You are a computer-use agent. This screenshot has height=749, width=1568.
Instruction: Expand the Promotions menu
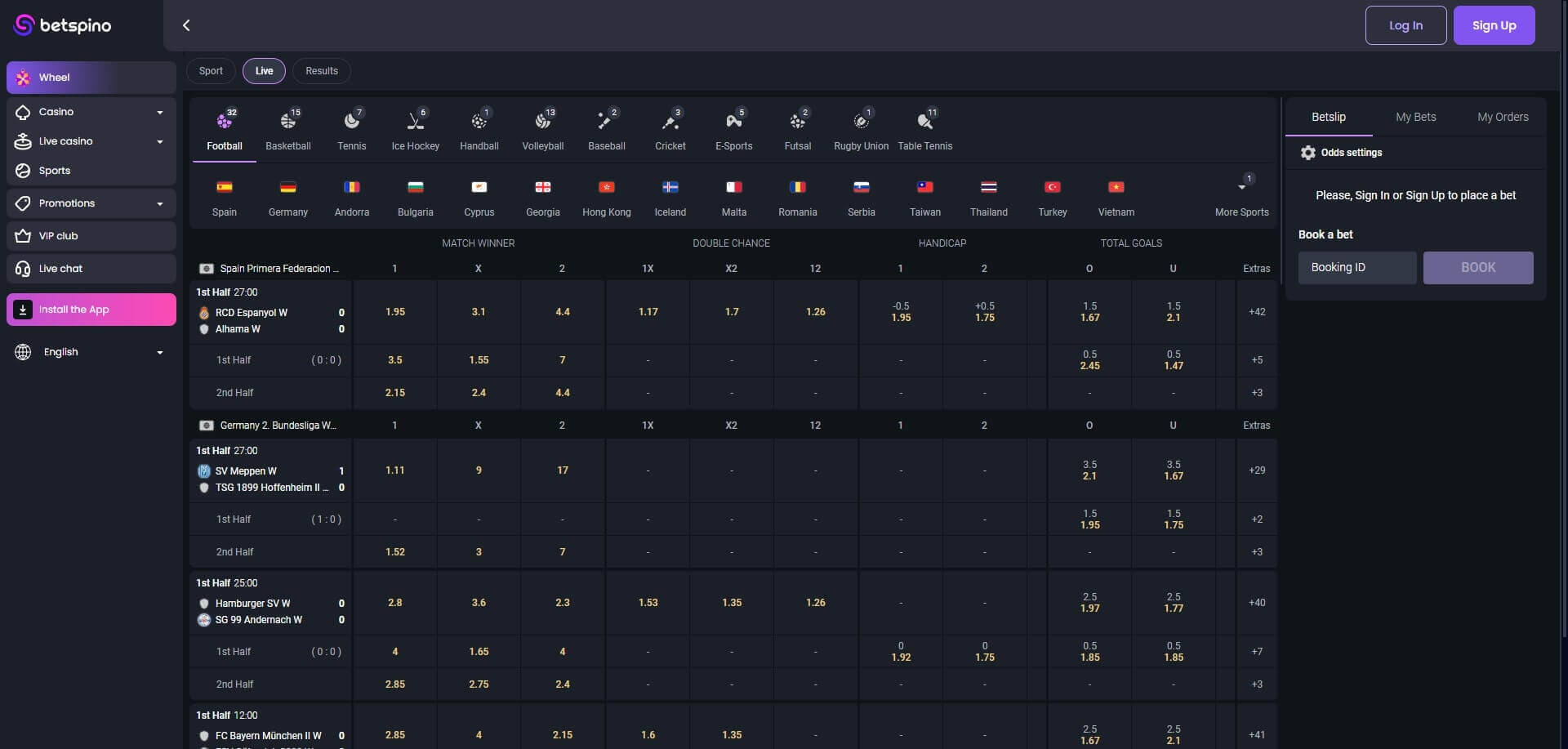(x=90, y=203)
